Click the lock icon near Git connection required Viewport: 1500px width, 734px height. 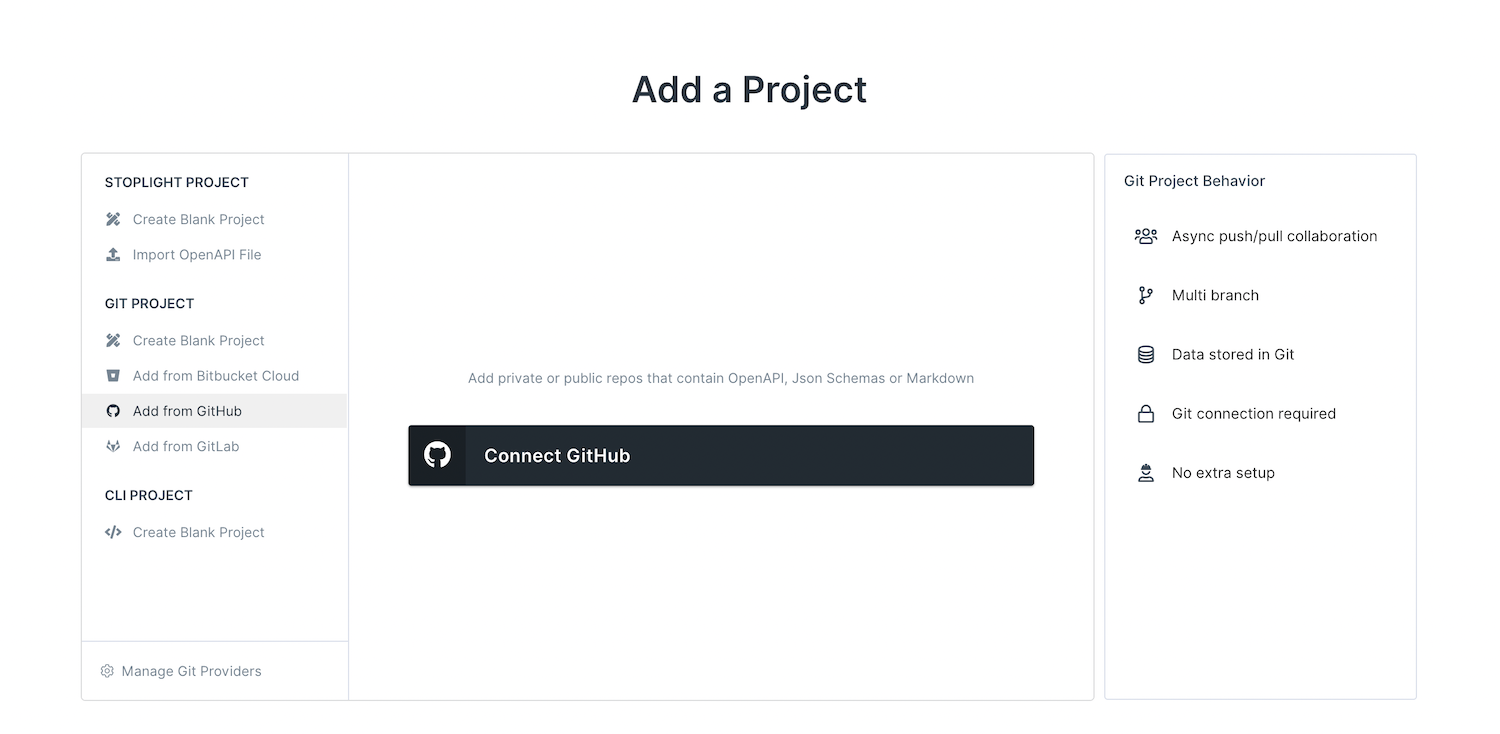click(x=1145, y=413)
